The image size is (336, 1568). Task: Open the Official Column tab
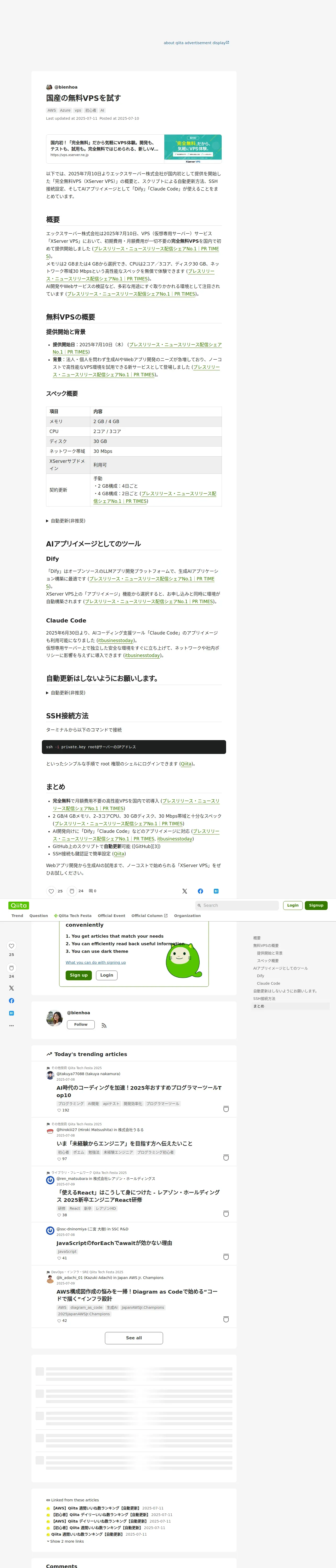click(x=149, y=915)
